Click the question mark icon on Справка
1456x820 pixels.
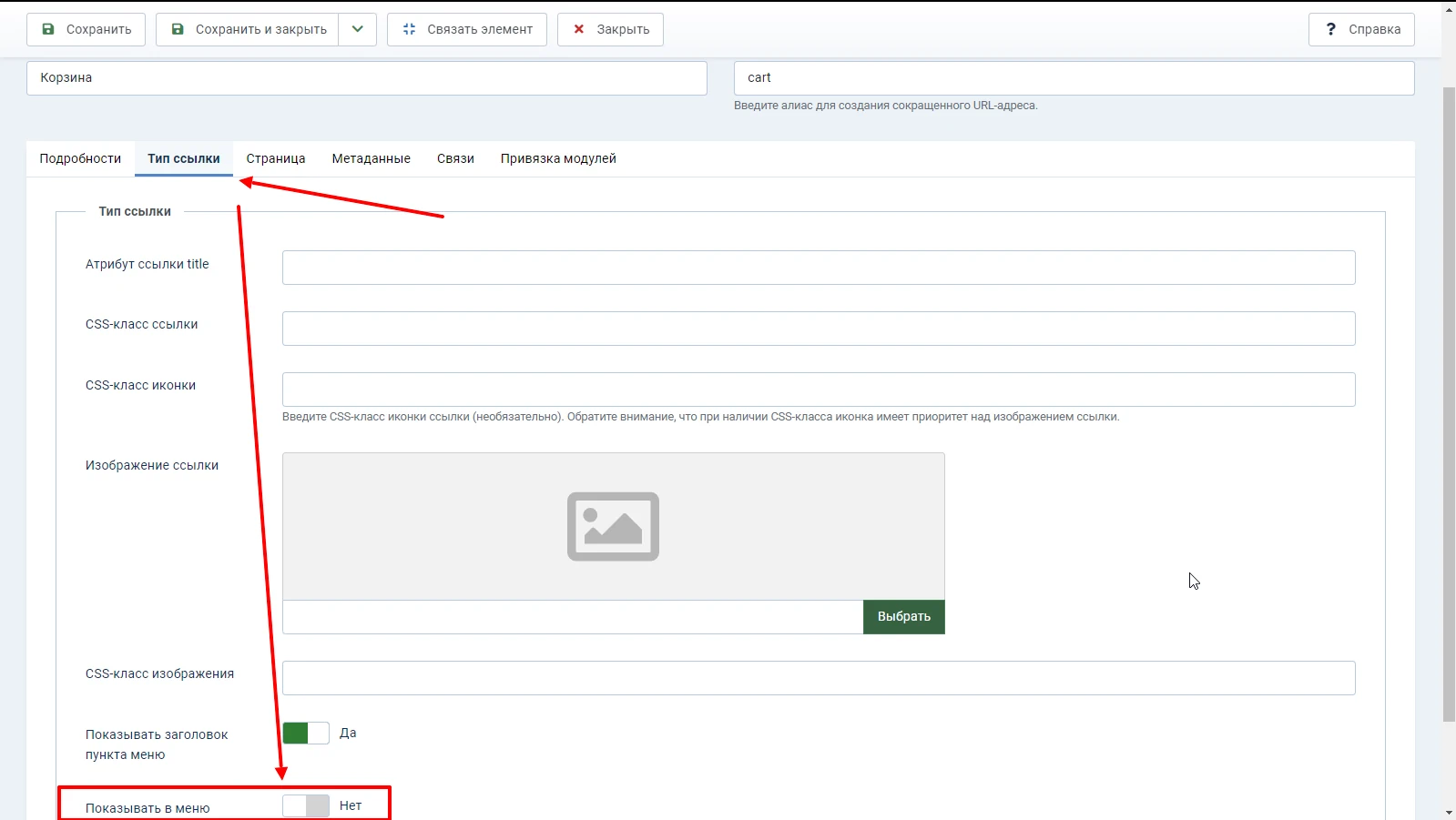[x=1330, y=29]
